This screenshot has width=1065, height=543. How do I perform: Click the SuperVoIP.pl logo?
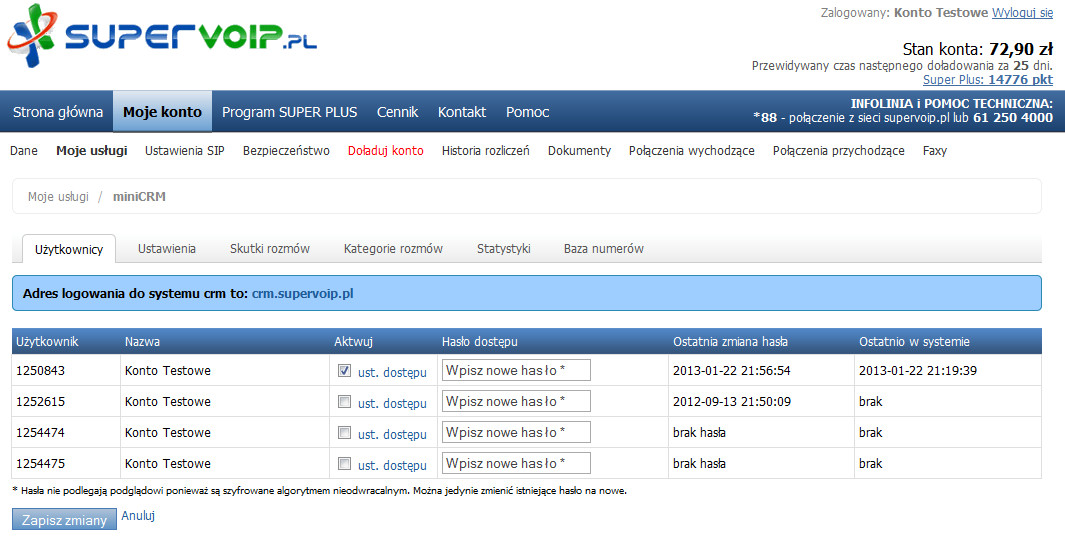[162, 37]
